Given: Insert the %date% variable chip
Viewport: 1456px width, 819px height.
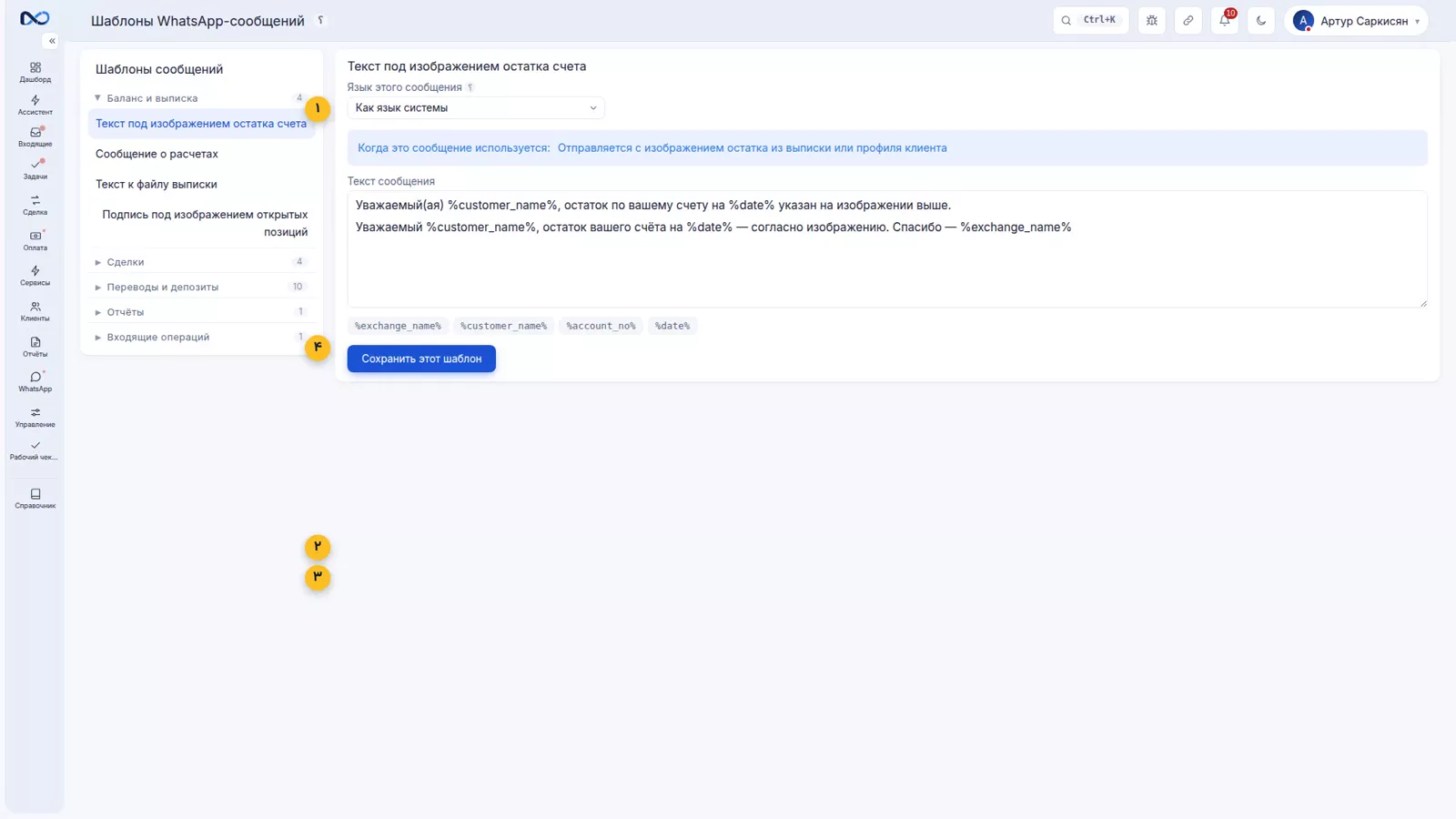Looking at the screenshot, I should pos(672,326).
